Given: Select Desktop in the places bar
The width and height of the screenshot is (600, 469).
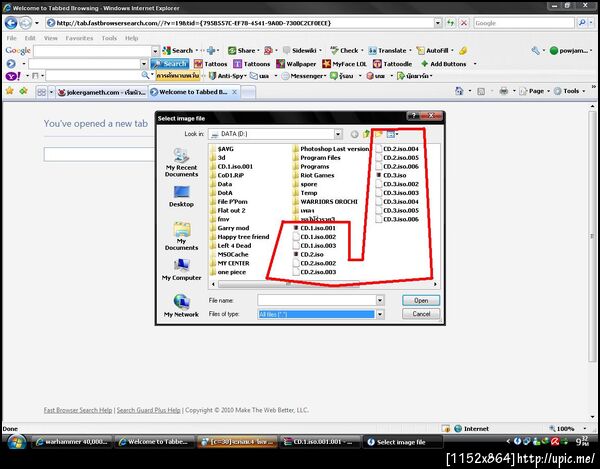Looking at the screenshot, I should (x=181, y=196).
